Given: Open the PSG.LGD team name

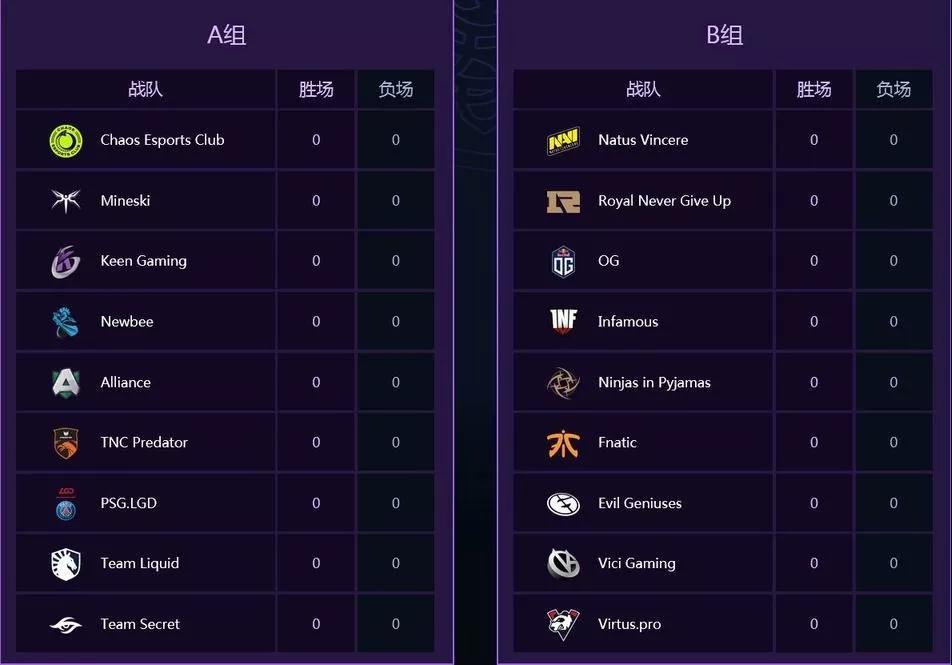Looking at the screenshot, I should pyautogui.click(x=129, y=503).
